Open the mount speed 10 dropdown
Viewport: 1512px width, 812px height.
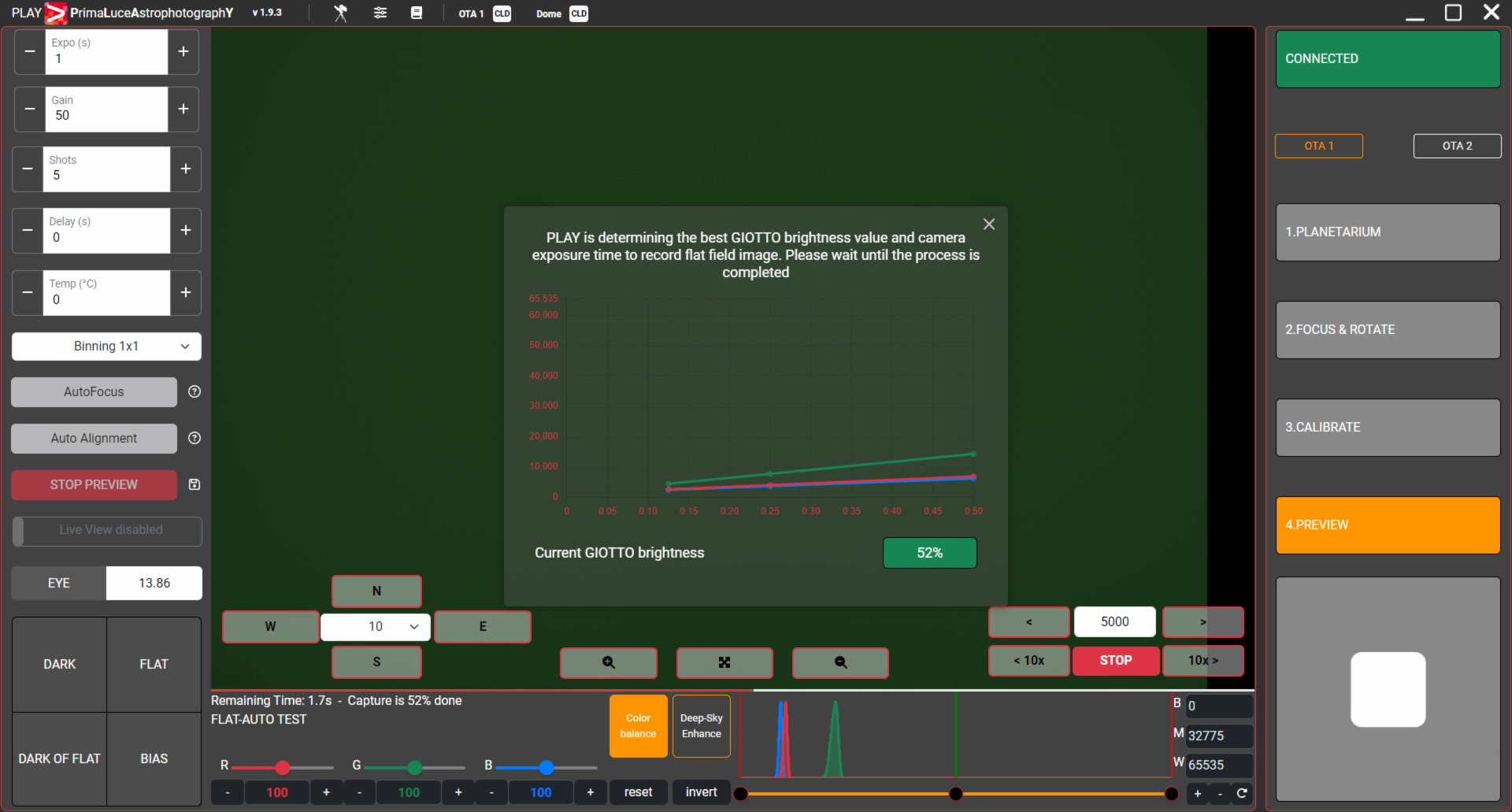click(376, 627)
